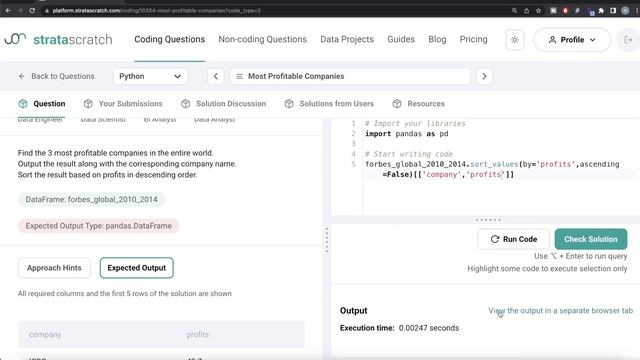Click the editor resize horizontal dots handle
The height and width of the screenshot is (360, 640).
click(x=488, y=220)
